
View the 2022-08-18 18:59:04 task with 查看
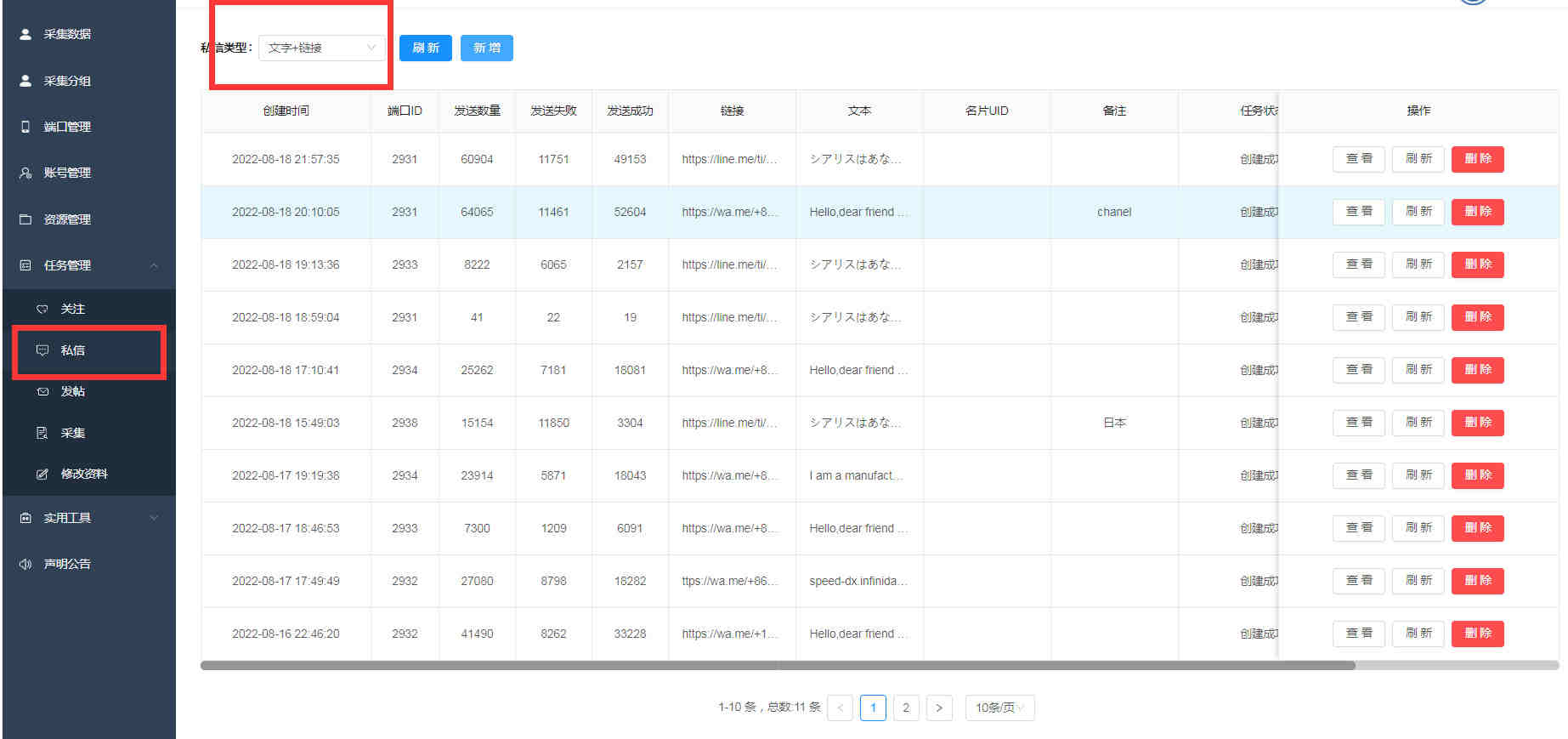[1358, 317]
